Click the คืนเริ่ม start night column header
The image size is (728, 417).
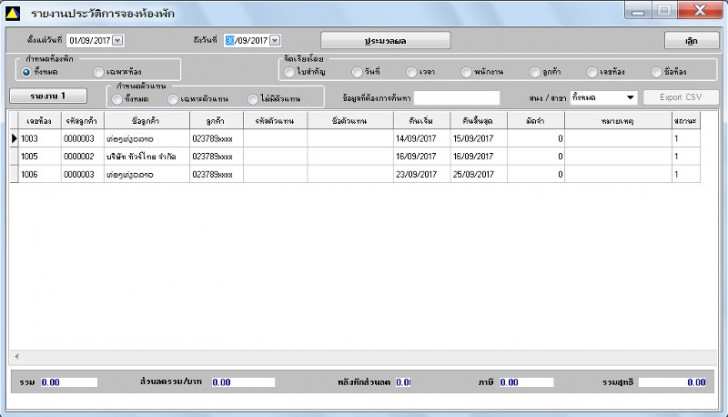[x=422, y=121]
